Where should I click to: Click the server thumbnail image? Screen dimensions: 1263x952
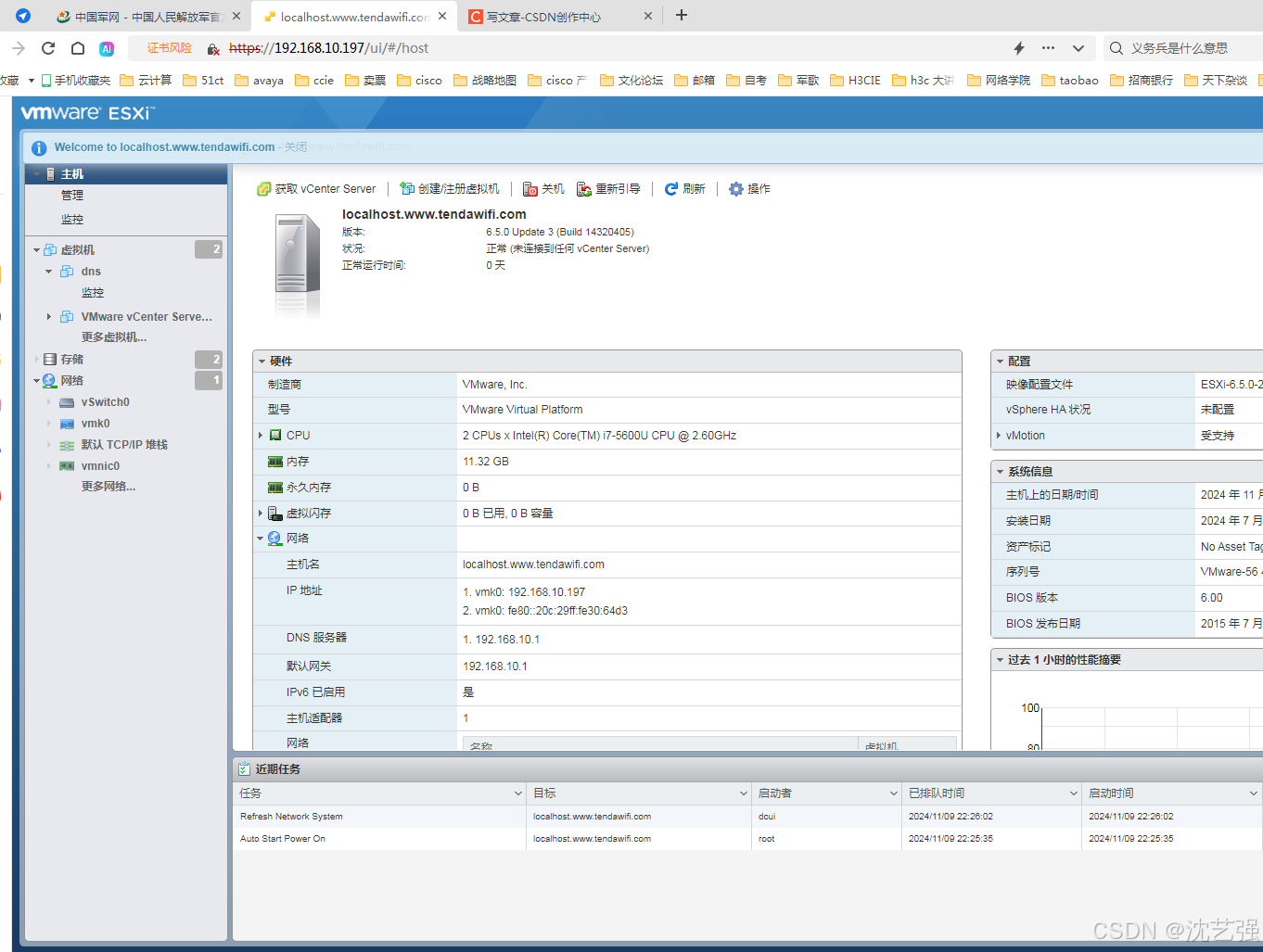298,267
